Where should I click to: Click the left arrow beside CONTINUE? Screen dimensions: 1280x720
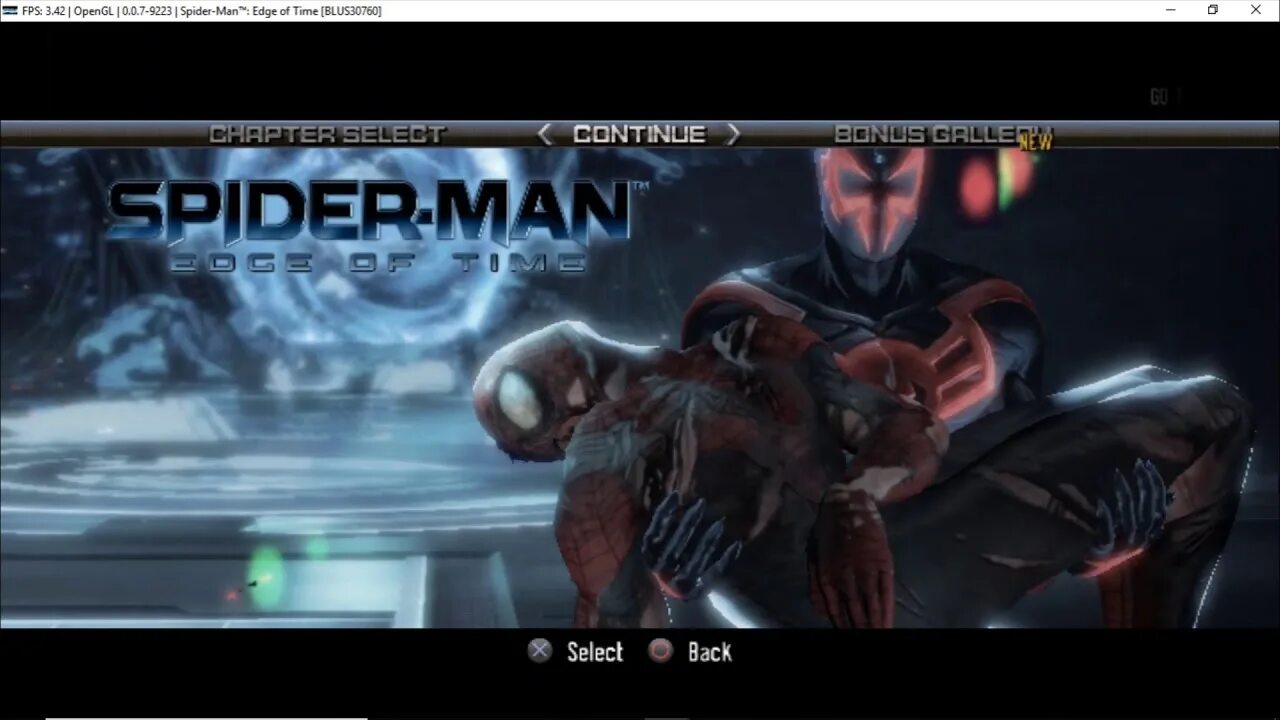pos(545,134)
